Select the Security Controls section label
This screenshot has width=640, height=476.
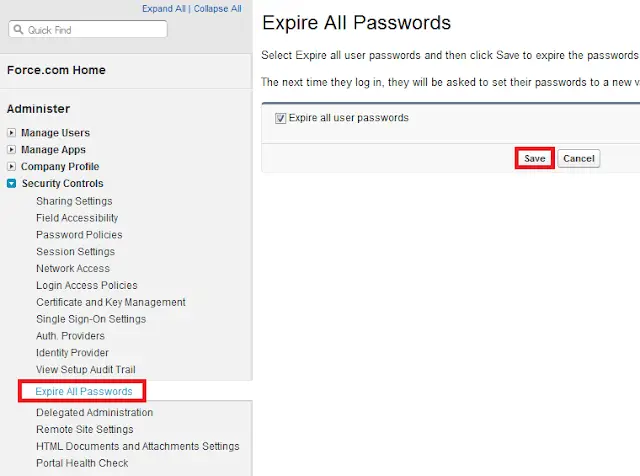click(62, 183)
